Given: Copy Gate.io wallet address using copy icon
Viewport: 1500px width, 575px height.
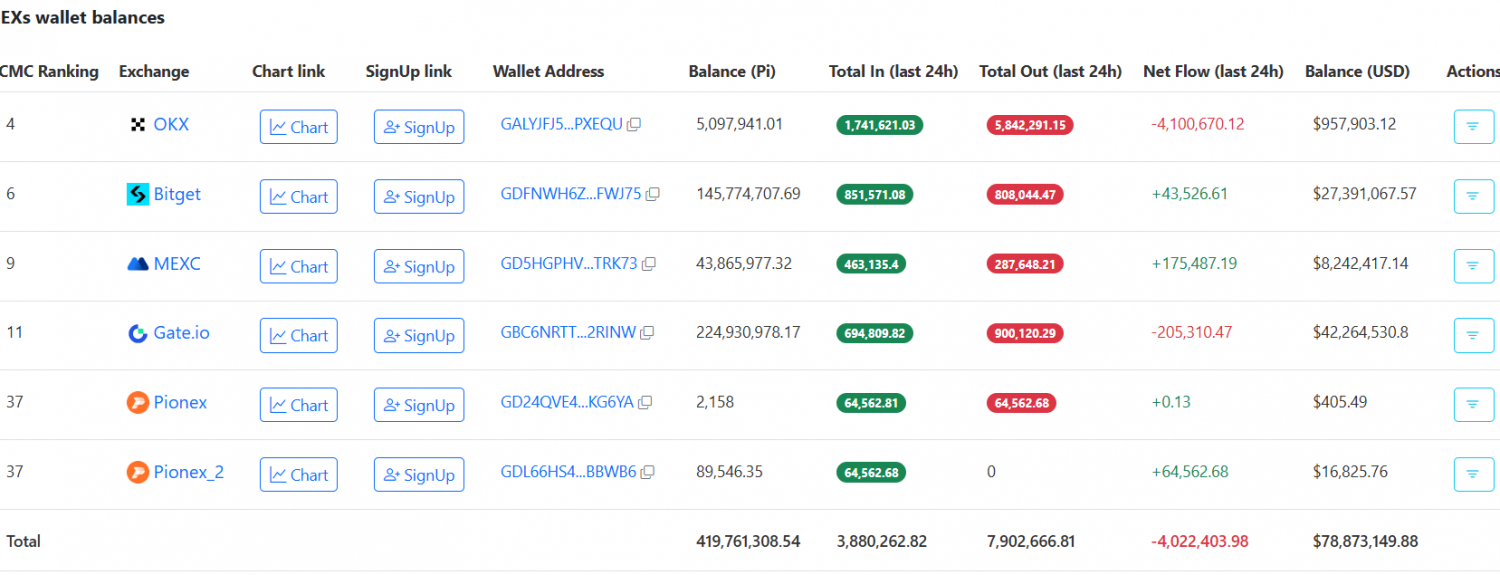Looking at the screenshot, I should click(648, 333).
